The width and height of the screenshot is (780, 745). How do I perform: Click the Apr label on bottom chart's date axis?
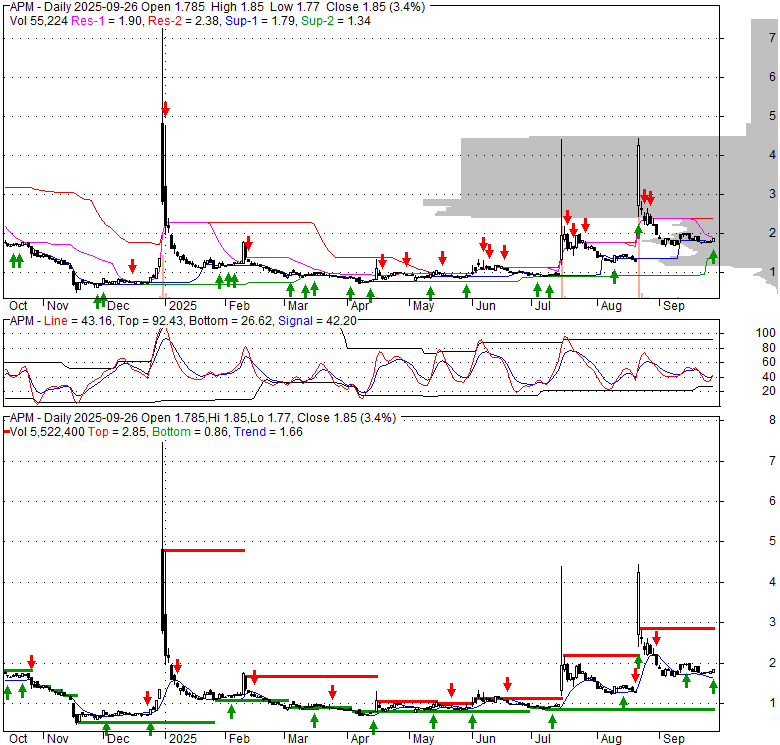tap(360, 739)
